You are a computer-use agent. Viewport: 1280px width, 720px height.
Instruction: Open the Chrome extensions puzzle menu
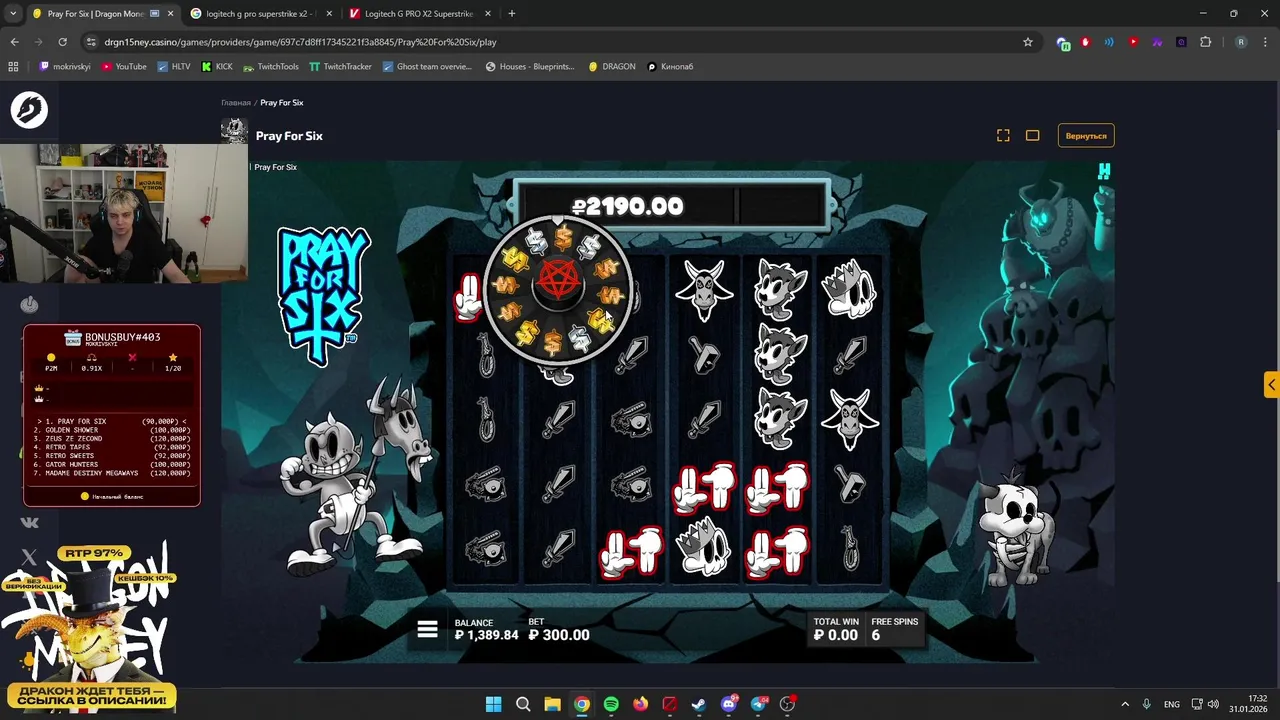[1205, 42]
